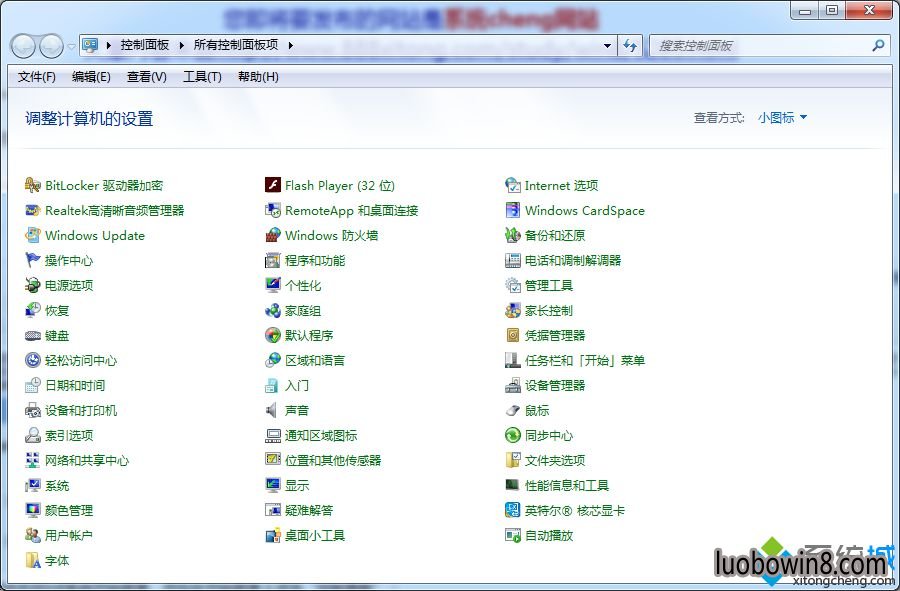Image resolution: width=900 pixels, height=591 pixels.
Task: Open the 凭据管理器 link
Action: (x=555, y=336)
